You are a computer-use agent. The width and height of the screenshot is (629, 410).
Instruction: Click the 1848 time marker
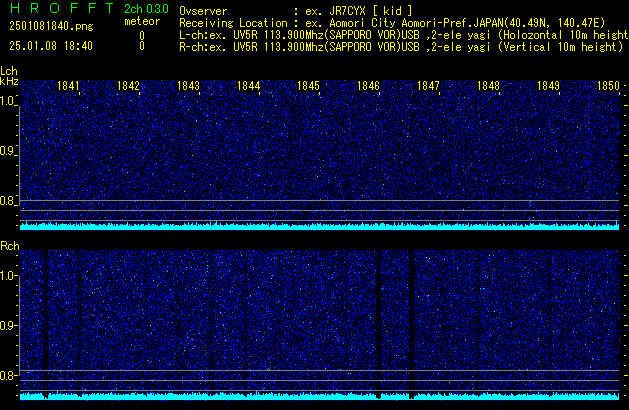point(488,86)
